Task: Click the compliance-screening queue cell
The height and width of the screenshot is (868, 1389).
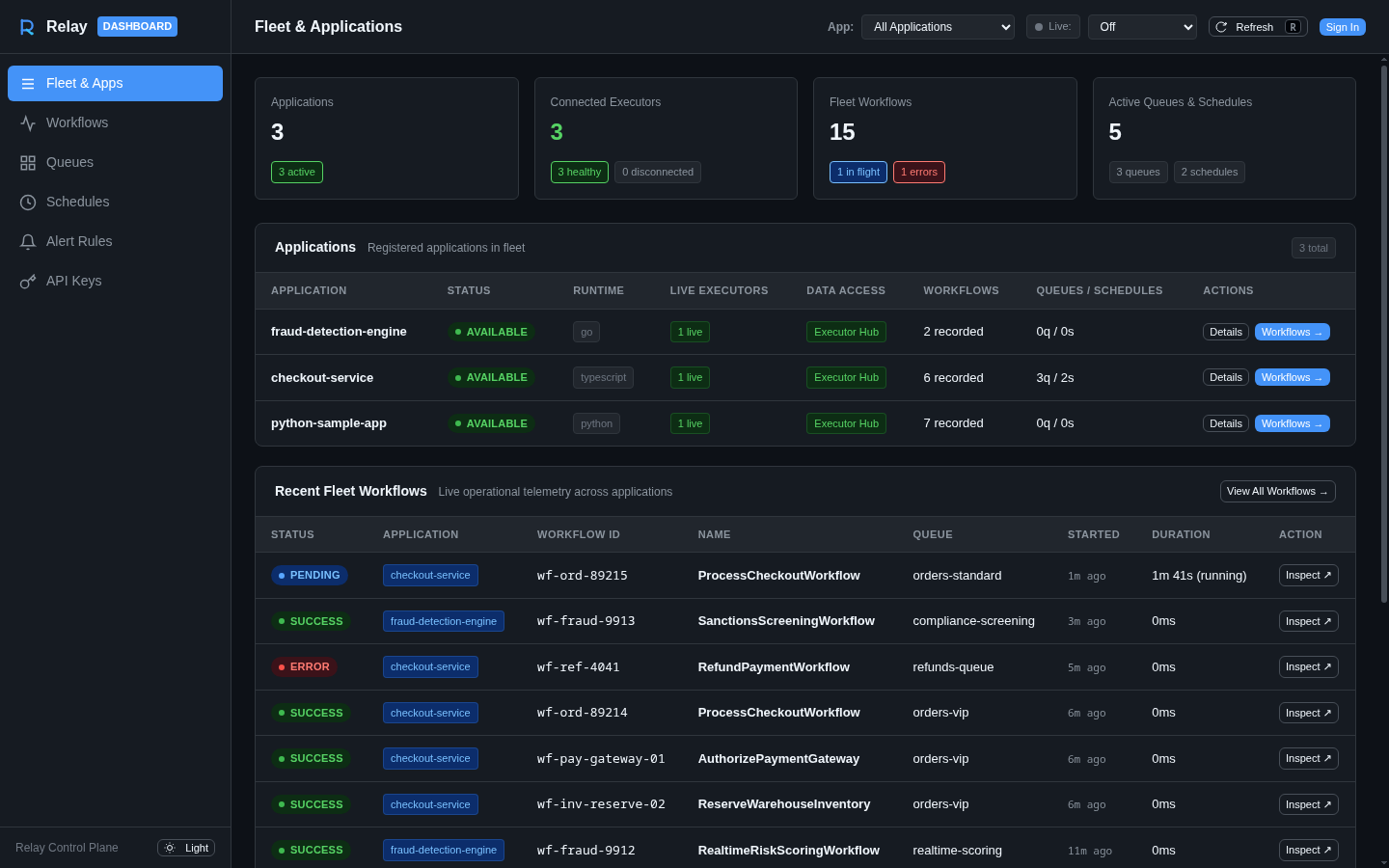Action: pyautogui.click(x=973, y=621)
